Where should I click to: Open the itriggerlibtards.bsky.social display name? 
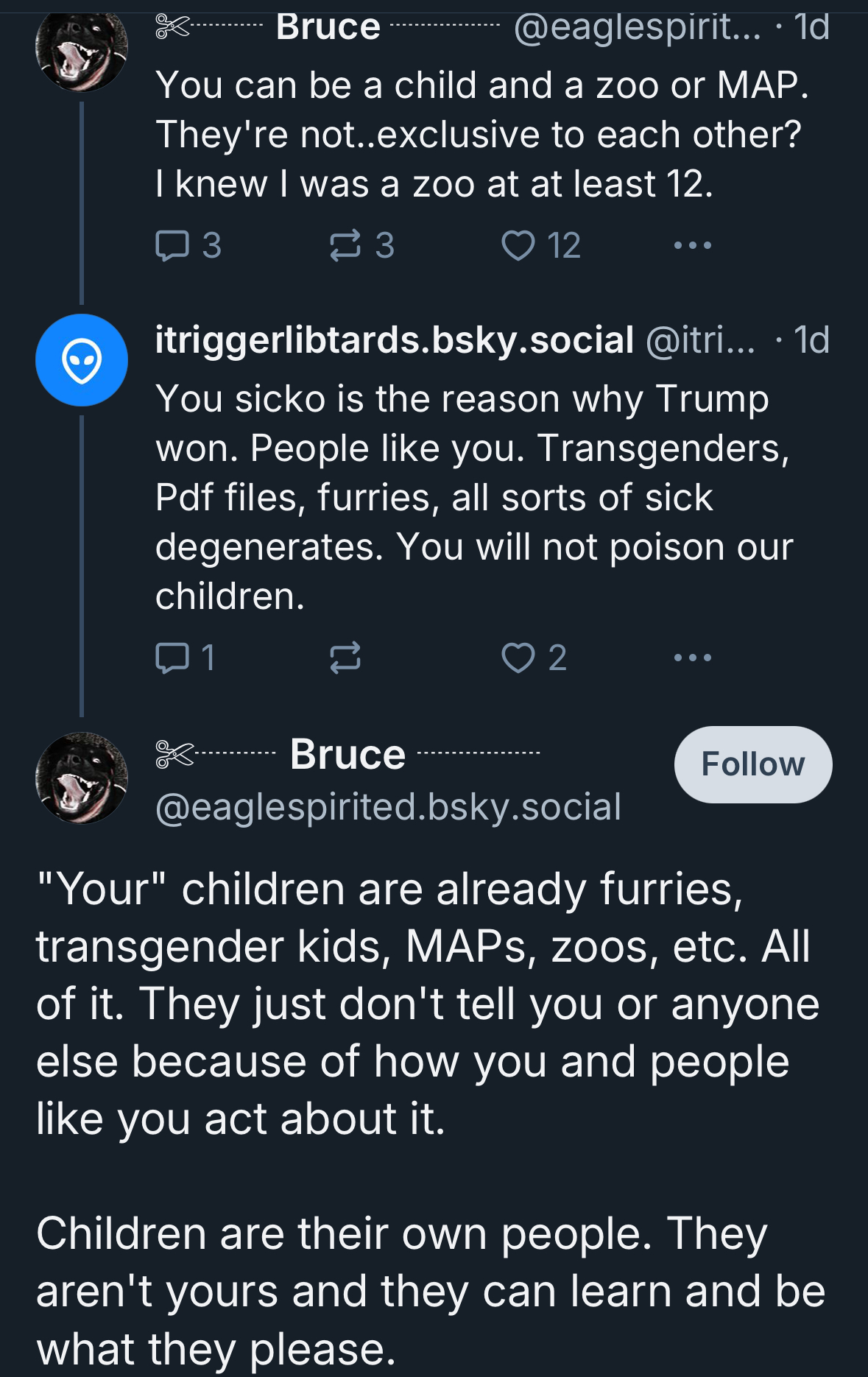395,340
